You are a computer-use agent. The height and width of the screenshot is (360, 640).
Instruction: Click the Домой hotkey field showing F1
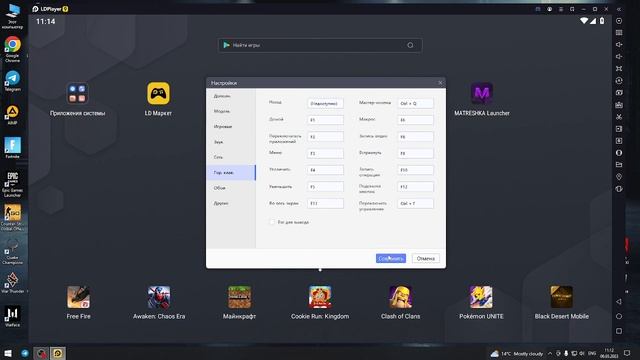coord(325,120)
